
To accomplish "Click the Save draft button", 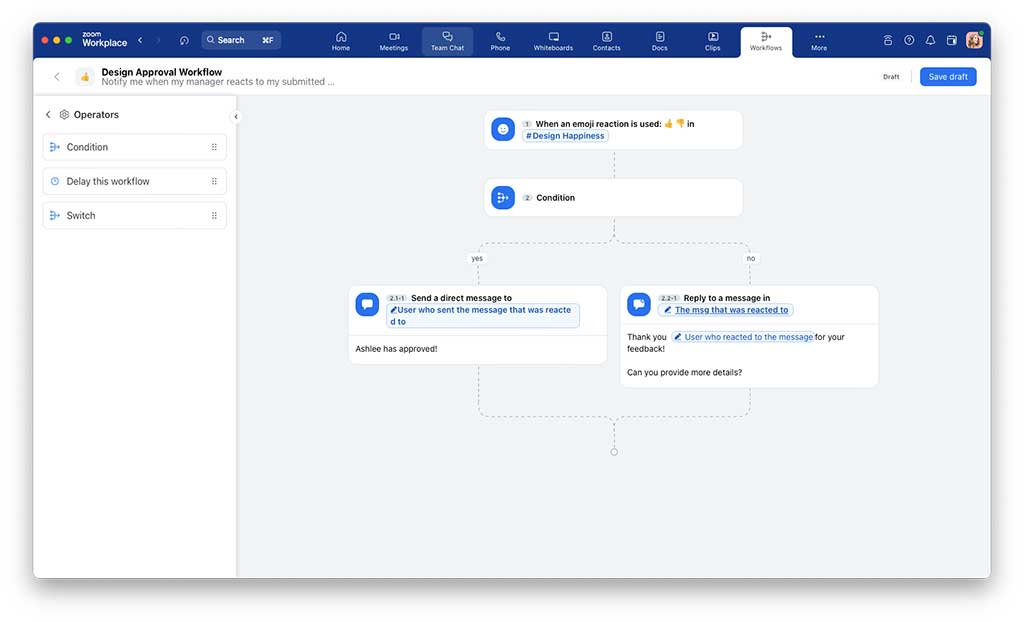I will point(948,77).
